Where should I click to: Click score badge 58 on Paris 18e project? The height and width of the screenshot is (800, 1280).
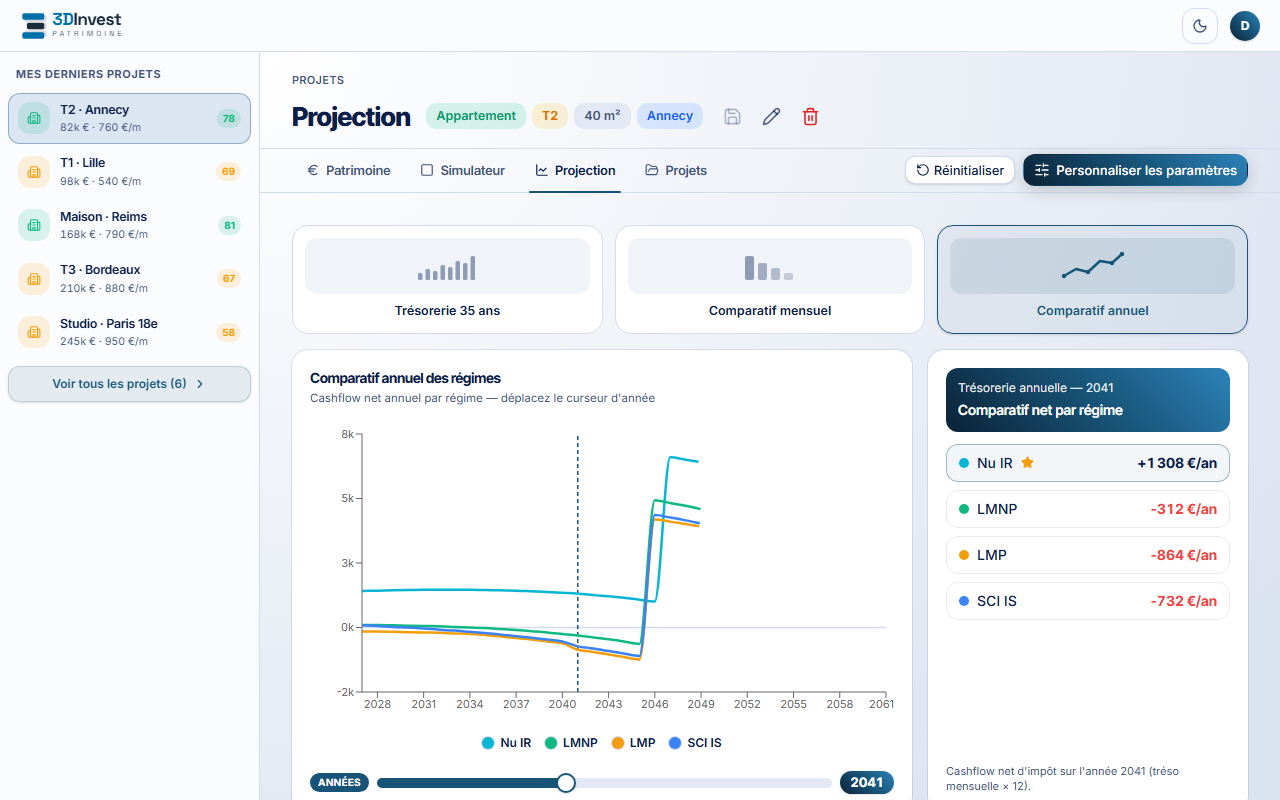(x=229, y=333)
